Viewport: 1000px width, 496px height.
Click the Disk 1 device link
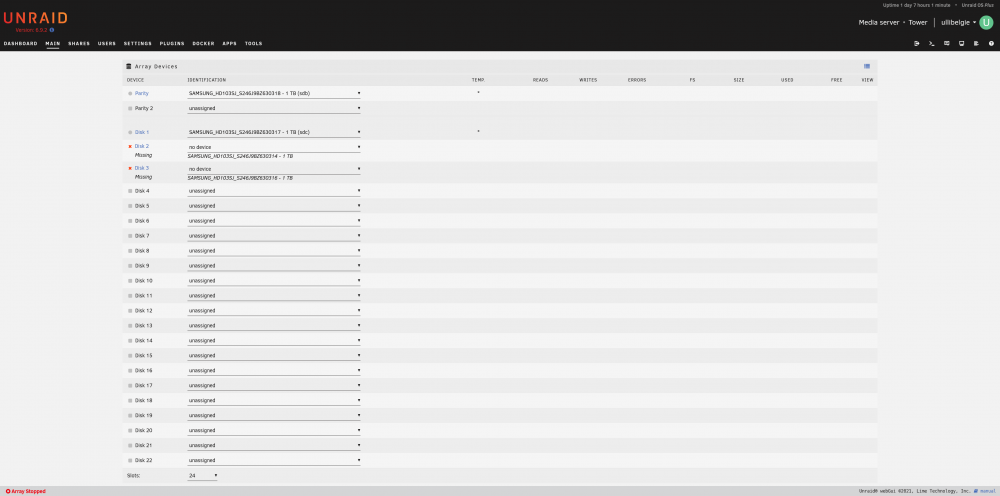pos(142,132)
